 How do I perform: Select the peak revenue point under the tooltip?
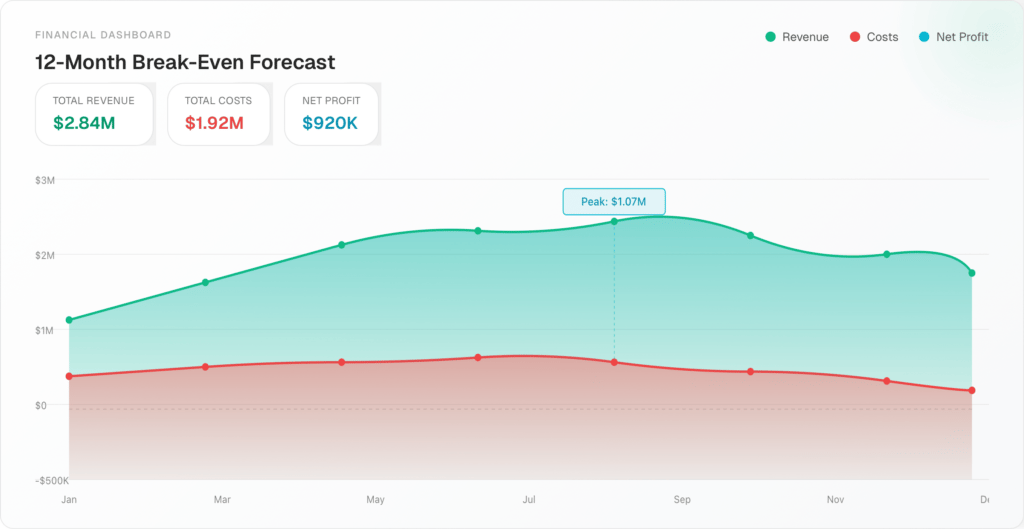pyautogui.click(x=614, y=221)
